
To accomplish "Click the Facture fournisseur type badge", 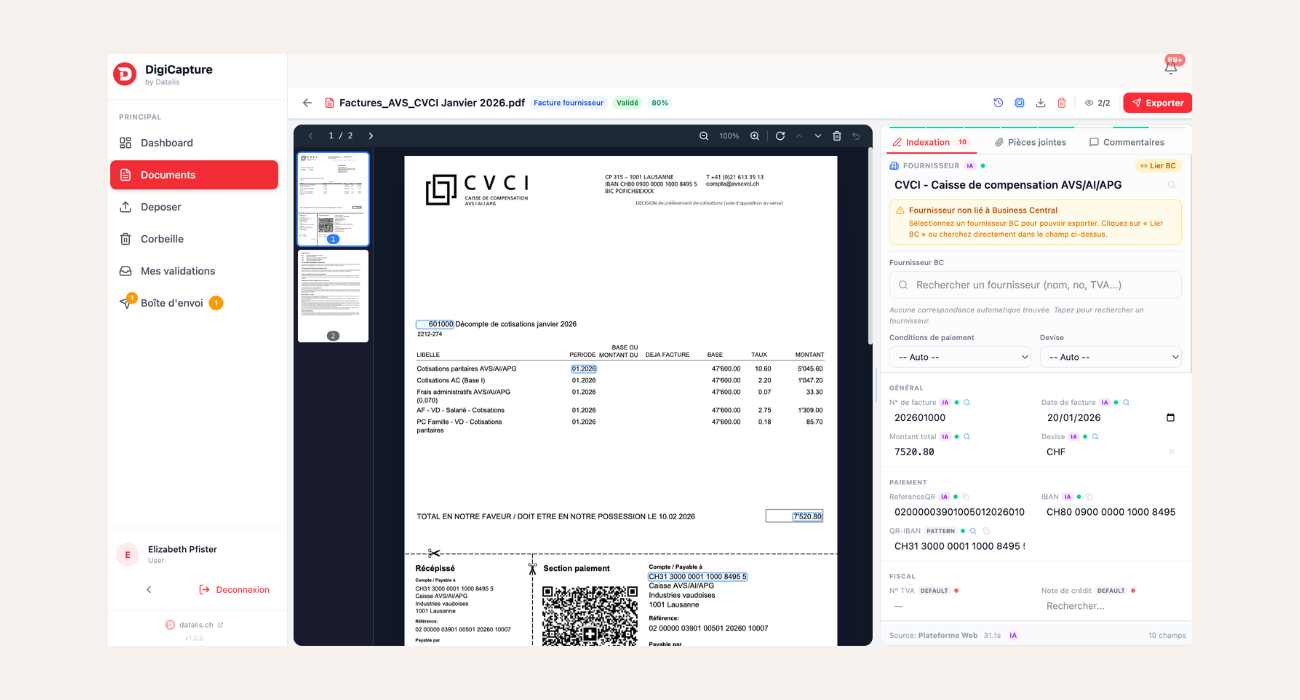I will point(568,103).
